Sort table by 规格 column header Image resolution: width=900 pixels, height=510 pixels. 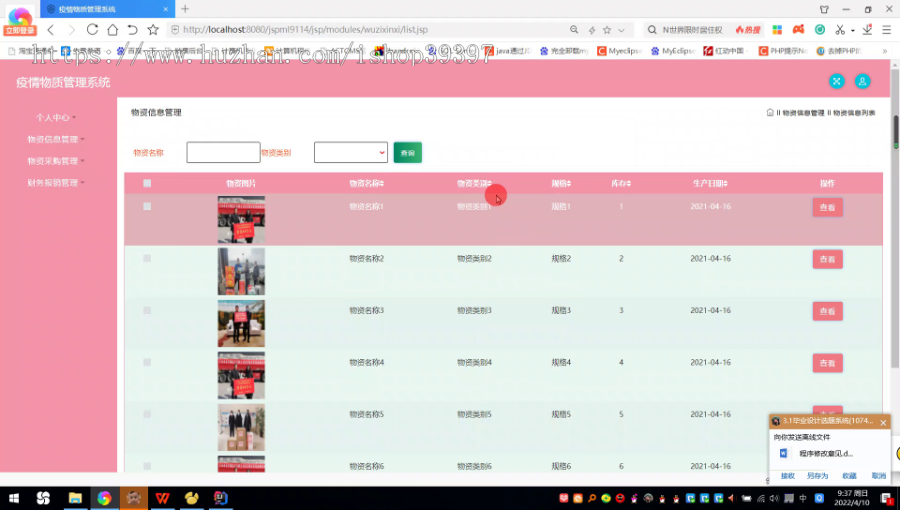tap(561, 184)
